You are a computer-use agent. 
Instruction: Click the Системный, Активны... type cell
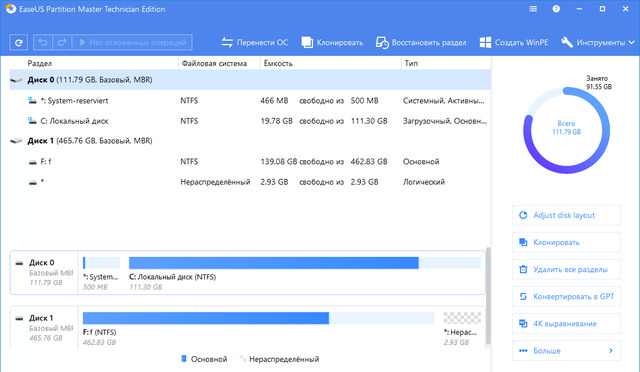click(444, 100)
